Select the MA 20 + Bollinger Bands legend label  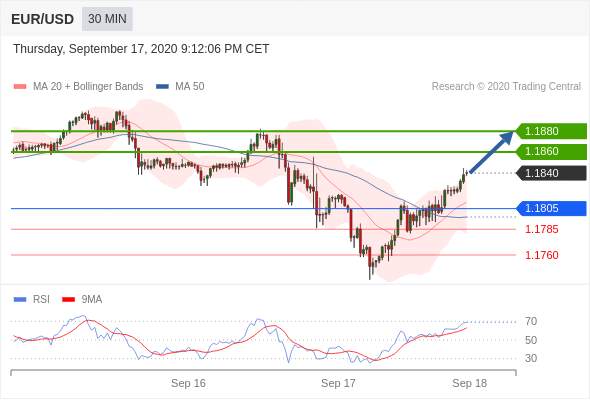point(88,87)
